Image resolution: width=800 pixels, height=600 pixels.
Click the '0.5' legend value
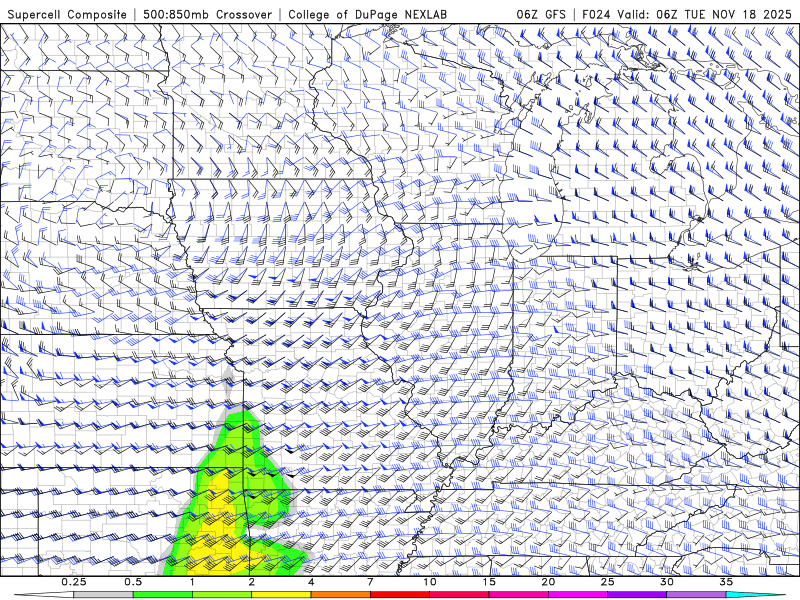(x=133, y=582)
